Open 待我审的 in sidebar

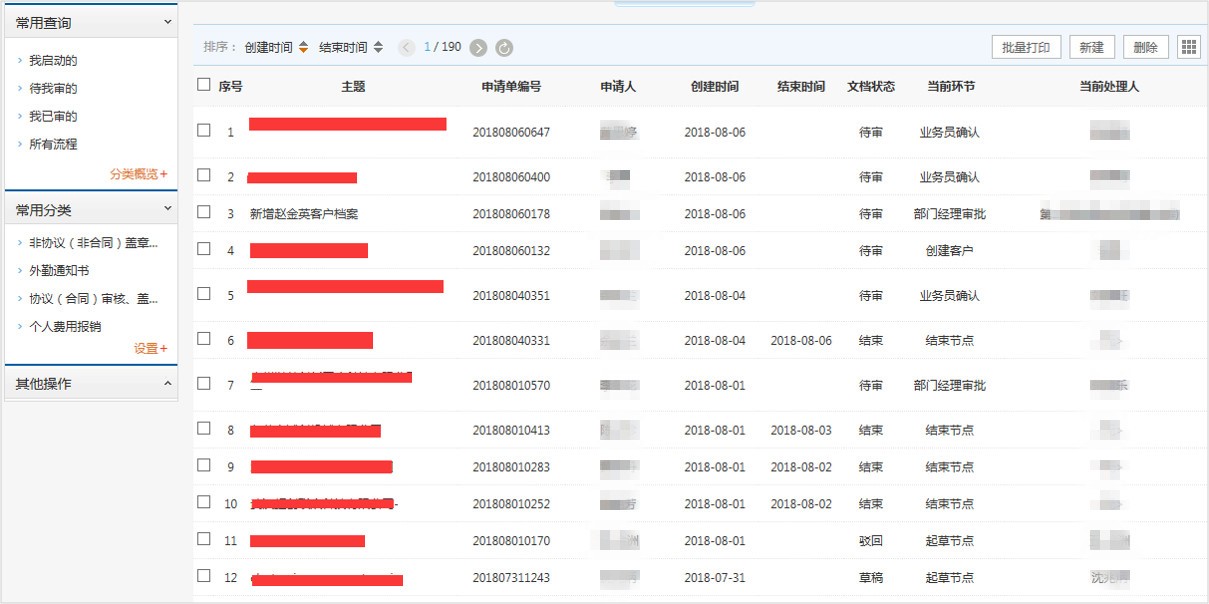coord(53,89)
